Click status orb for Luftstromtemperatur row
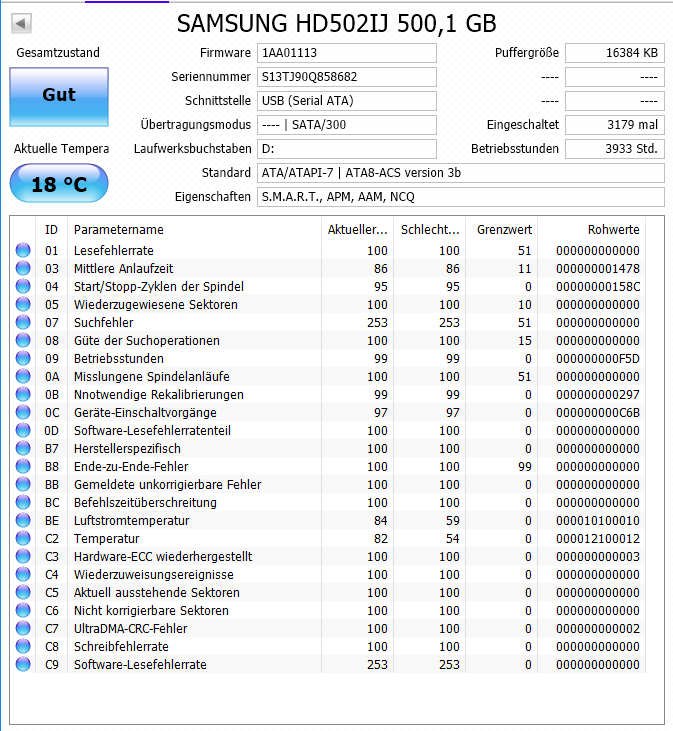Image resolution: width=673 pixels, height=731 pixels. click(23, 520)
